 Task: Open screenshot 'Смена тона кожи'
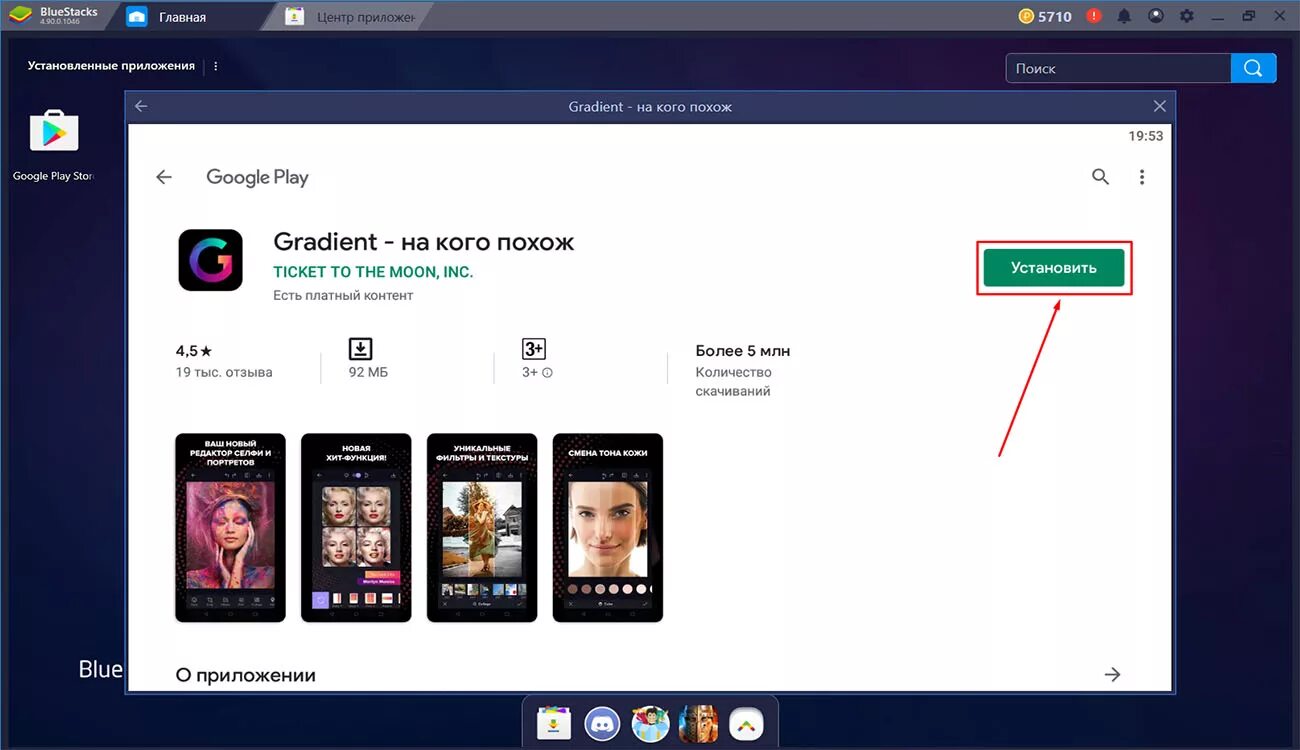[x=608, y=528]
